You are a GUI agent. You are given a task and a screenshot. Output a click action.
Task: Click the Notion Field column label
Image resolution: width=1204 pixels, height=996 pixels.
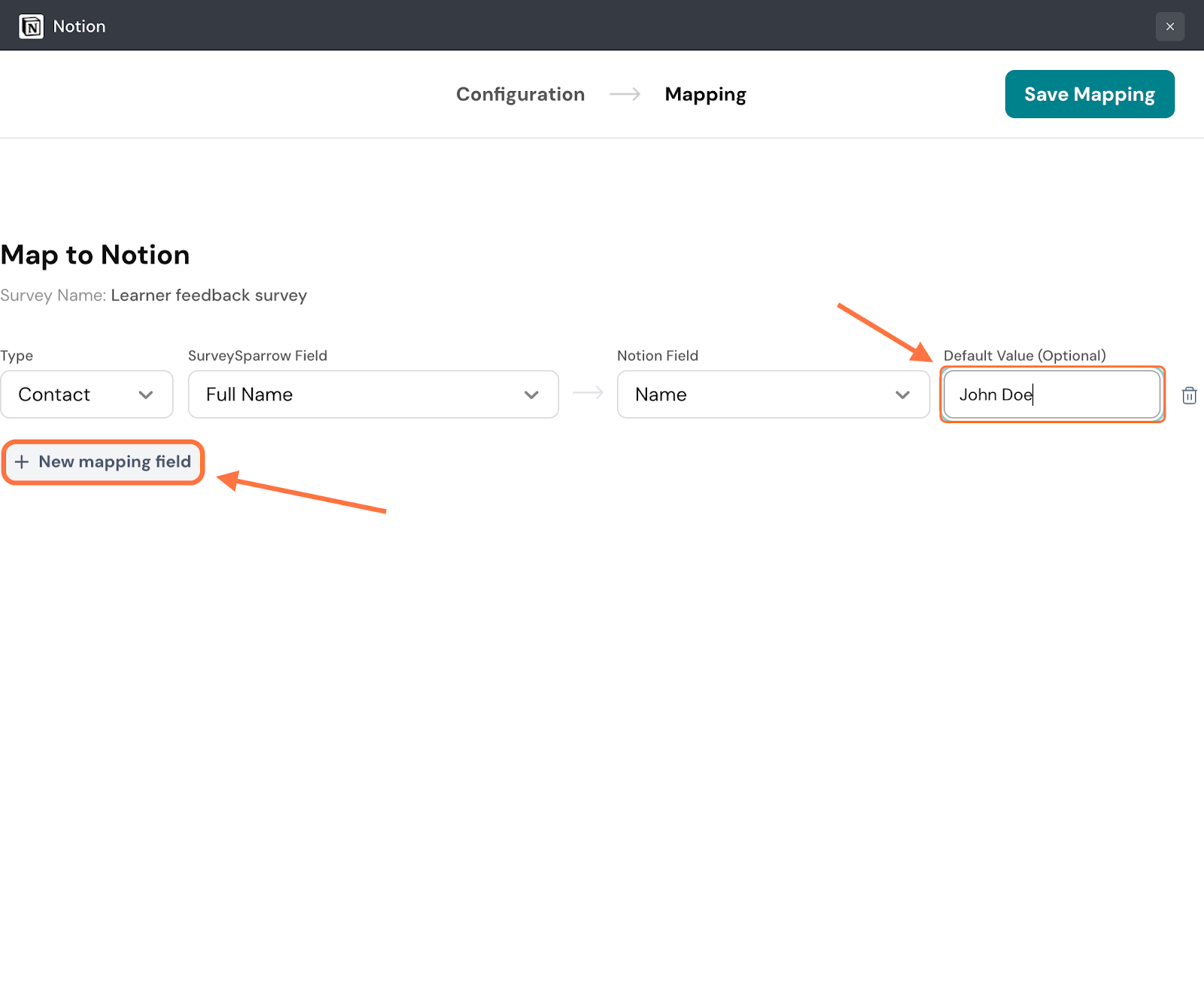[x=657, y=355]
